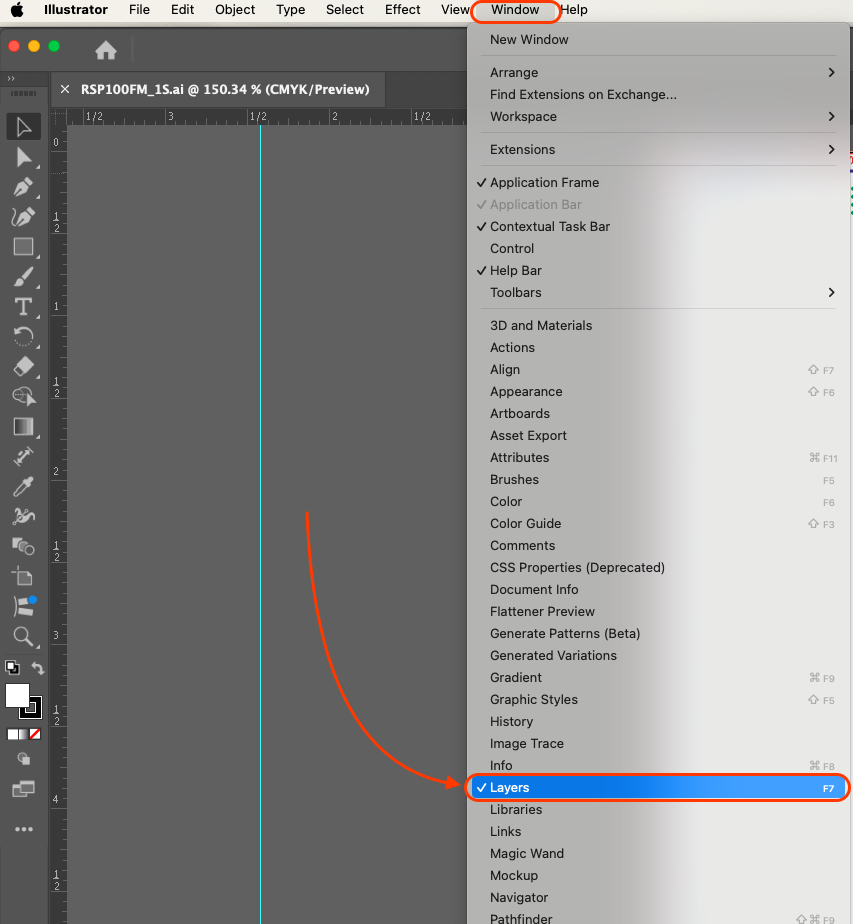Open the Pathfinder panel
This screenshot has height=924, width=853.
pos(659,918)
